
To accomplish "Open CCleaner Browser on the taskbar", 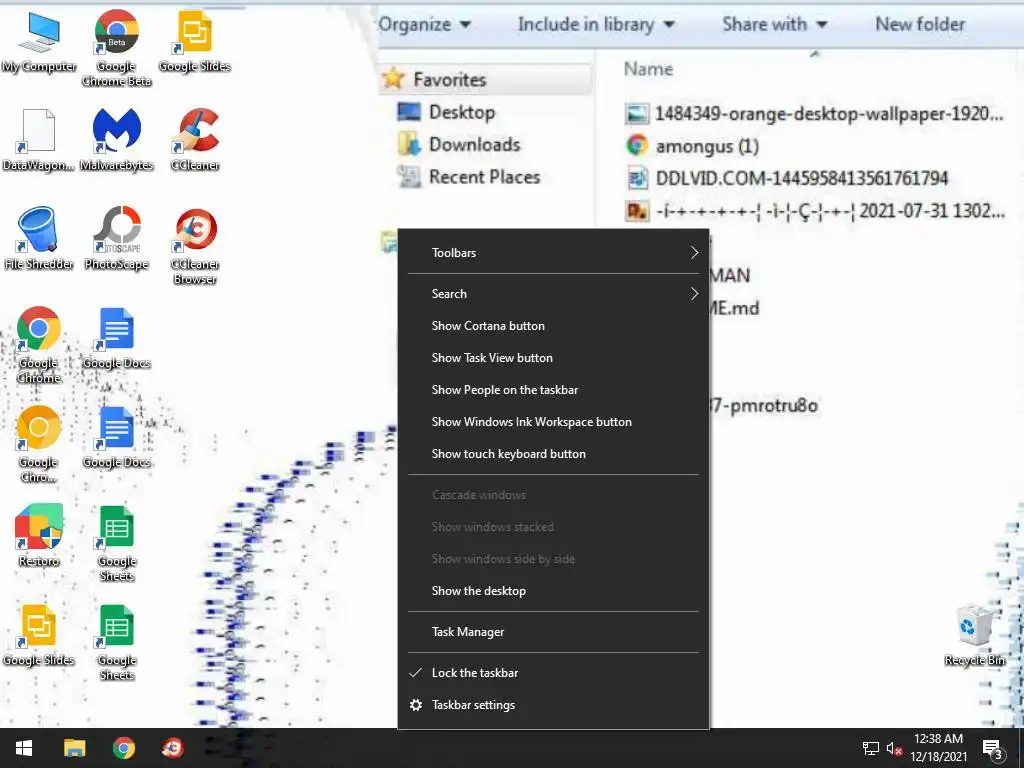I will [x=173, y=748].
